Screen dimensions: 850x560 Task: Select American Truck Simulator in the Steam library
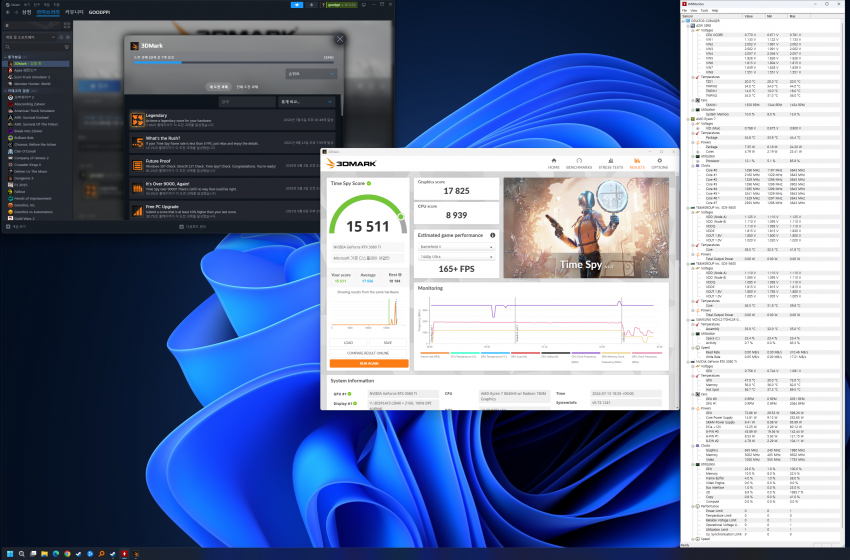click(36, 111)
